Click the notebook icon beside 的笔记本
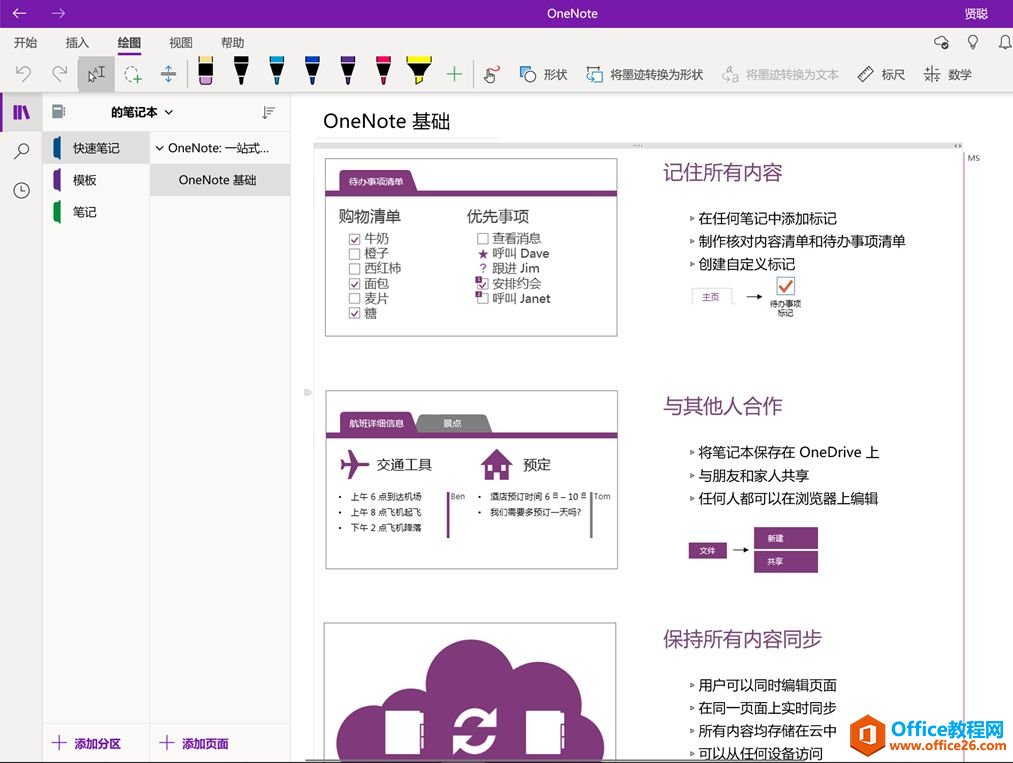Screen dimensions: 1013x763 (59, 112)
